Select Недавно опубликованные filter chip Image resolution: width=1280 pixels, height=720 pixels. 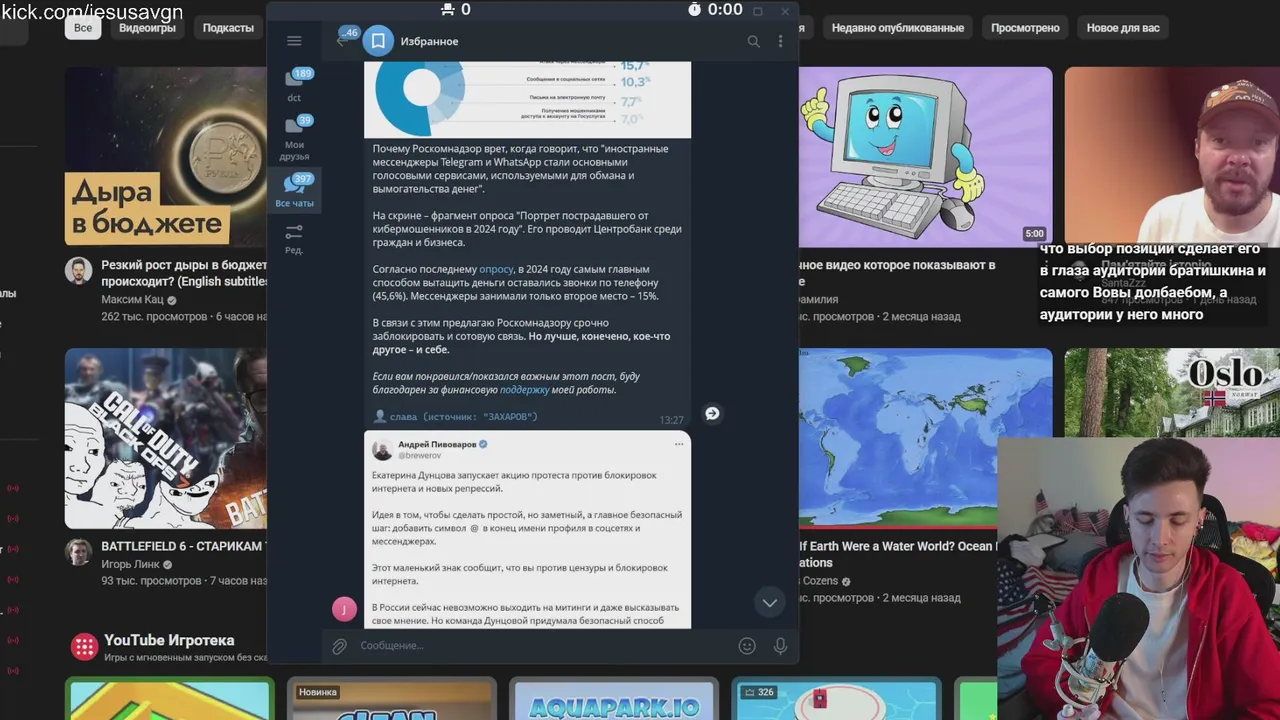(x=897, y=28)
